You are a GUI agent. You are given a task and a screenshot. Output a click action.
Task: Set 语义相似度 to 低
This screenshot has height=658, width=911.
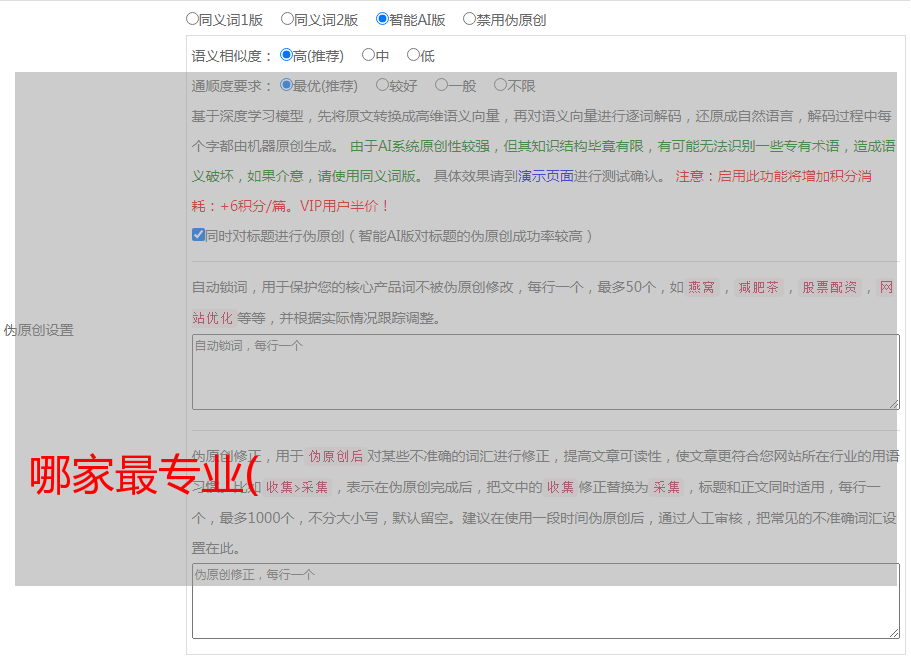(413, 55)
